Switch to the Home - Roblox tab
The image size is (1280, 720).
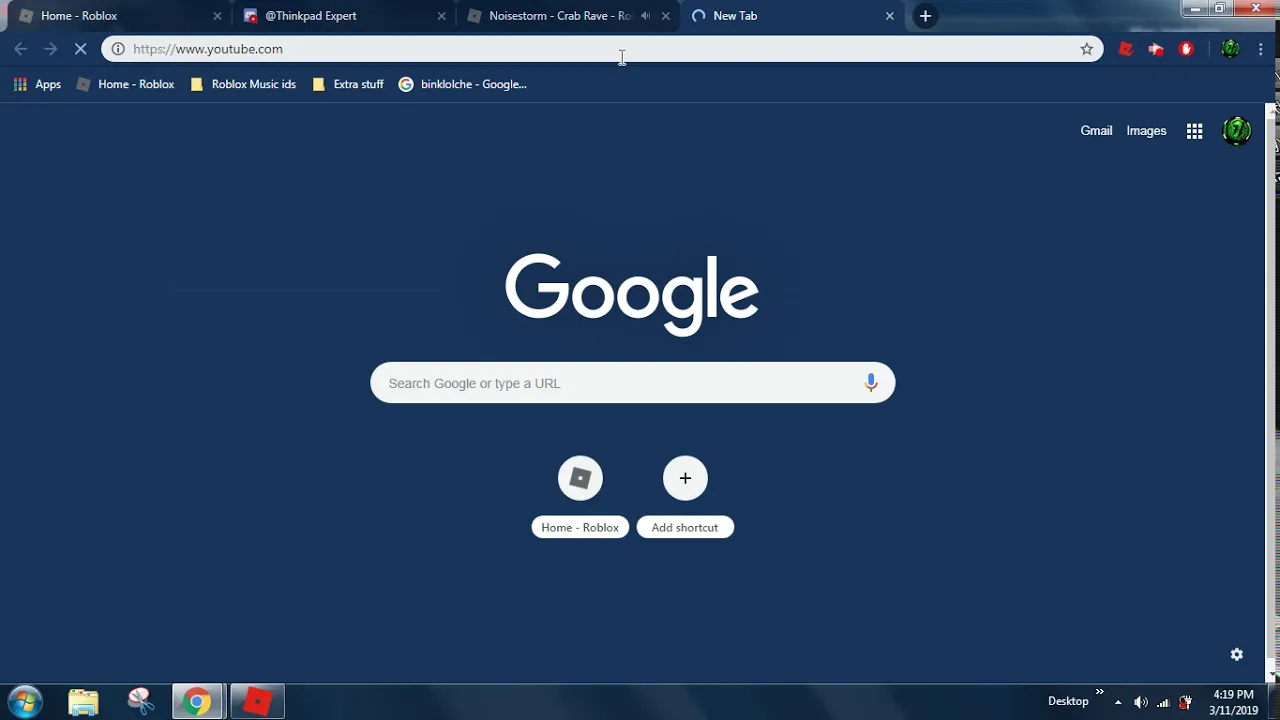(119, 16)
